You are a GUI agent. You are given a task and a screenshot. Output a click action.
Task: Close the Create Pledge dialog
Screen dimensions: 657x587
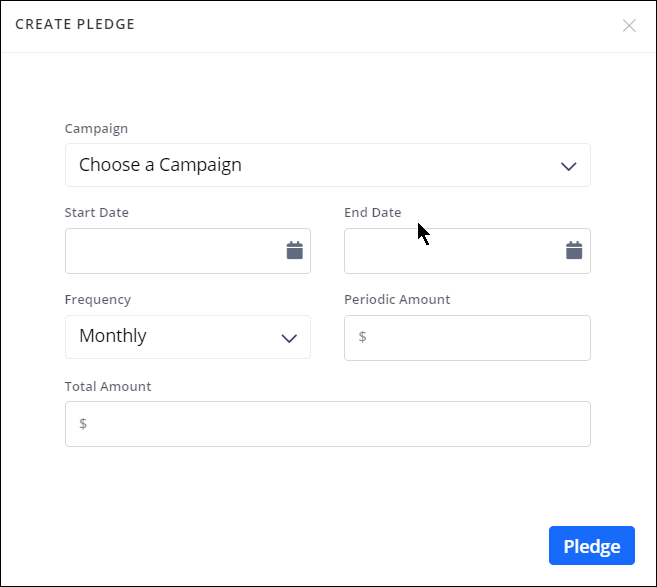click(629, 26)
